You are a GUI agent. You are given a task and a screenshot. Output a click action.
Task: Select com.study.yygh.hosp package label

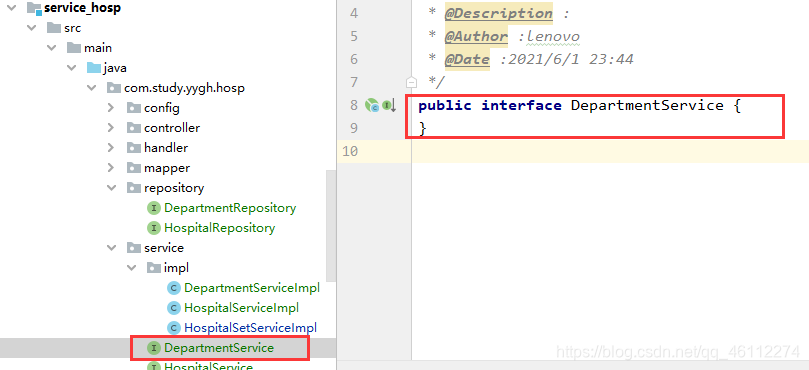coord(184,88)
